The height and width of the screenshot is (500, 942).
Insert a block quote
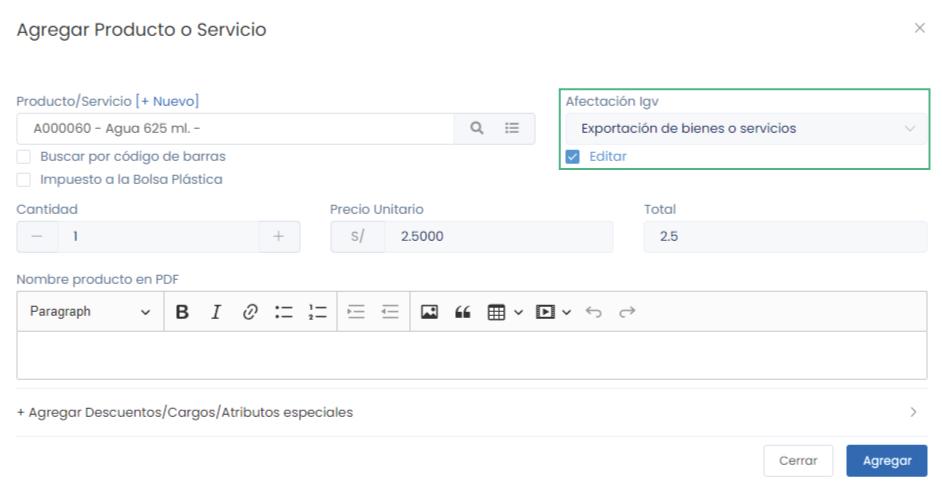coord(462,312)
